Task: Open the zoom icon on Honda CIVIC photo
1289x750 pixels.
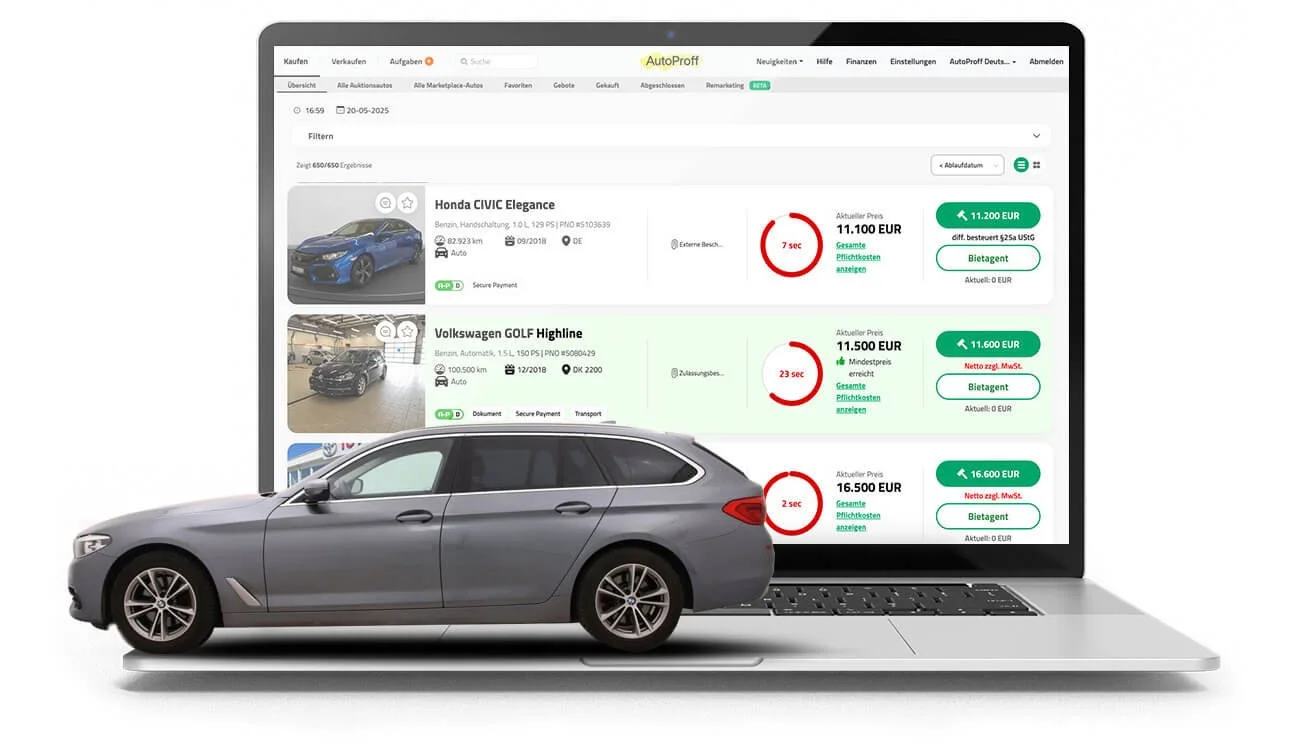Action: point(385,203)
